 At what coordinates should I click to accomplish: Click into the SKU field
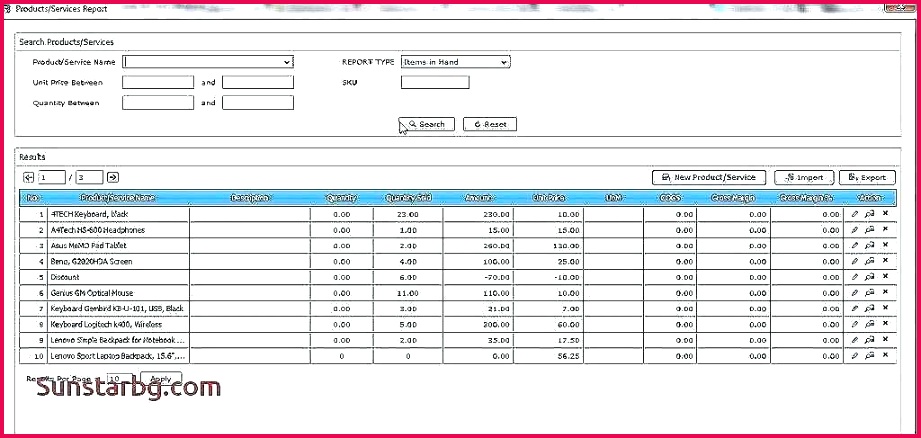coord(435,82)
